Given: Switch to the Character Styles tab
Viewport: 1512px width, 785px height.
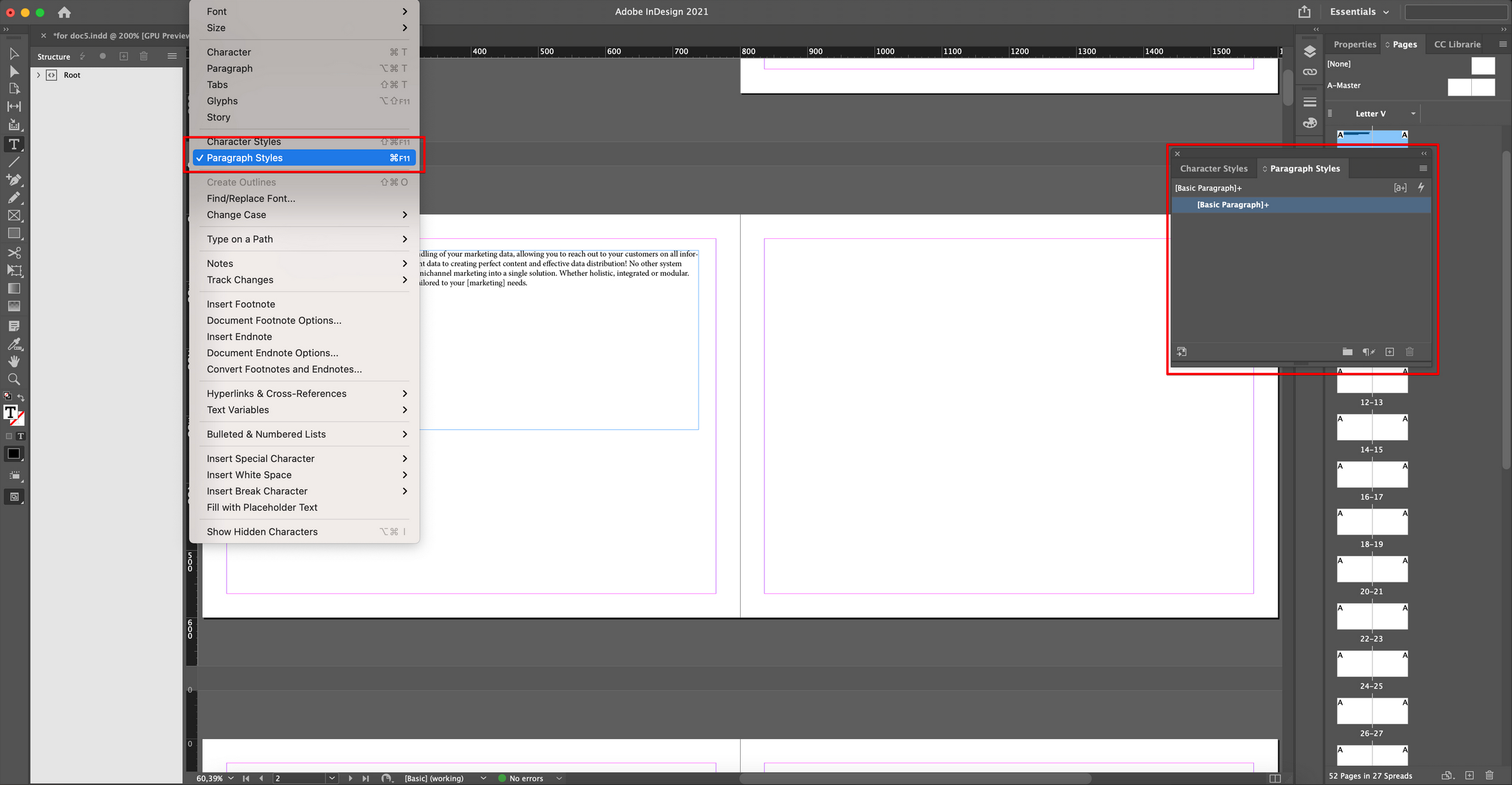Looking at the screenshot, I should pos(1213,168).
